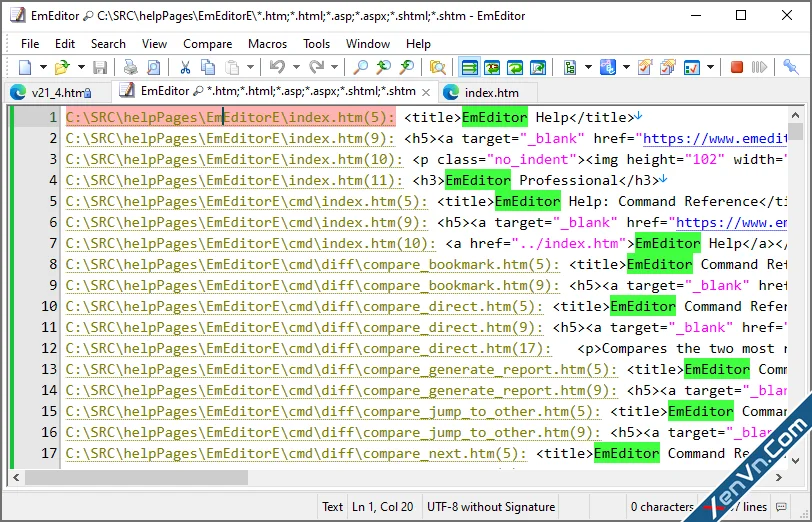Screen dimensions: 812x522
Task: Toggle Wrap by Window mode
Action: [x=515, y=67]
